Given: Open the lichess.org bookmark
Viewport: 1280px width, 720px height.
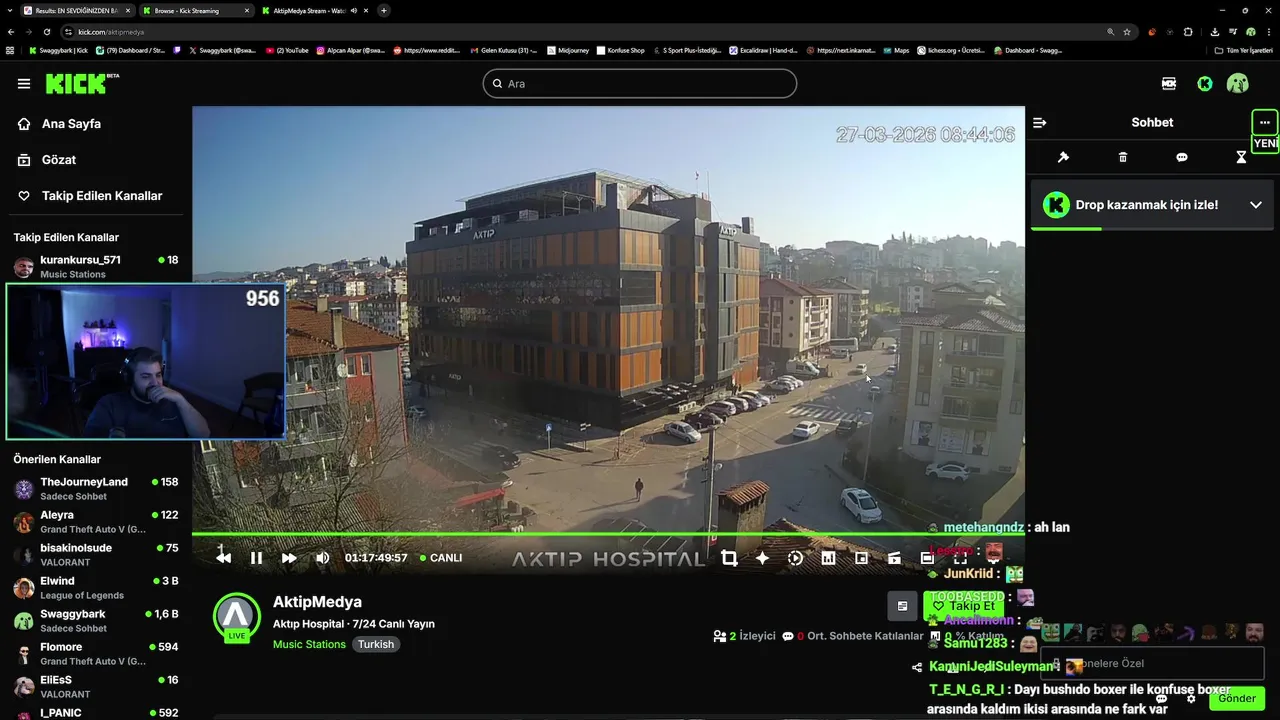Looking at the screenshot, I should pos(950,50).
